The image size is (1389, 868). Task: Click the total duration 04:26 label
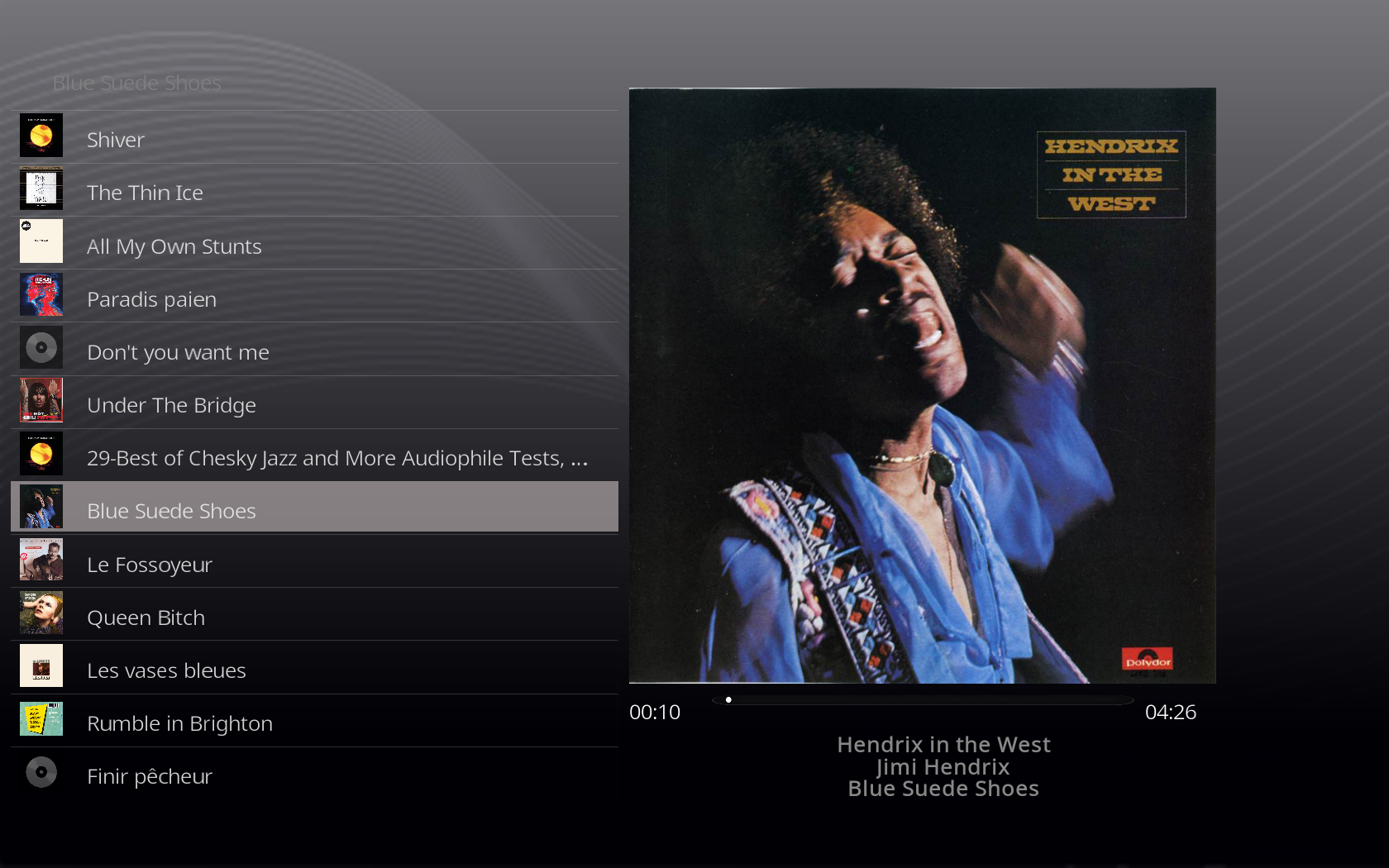click(x=1171, y=712)
